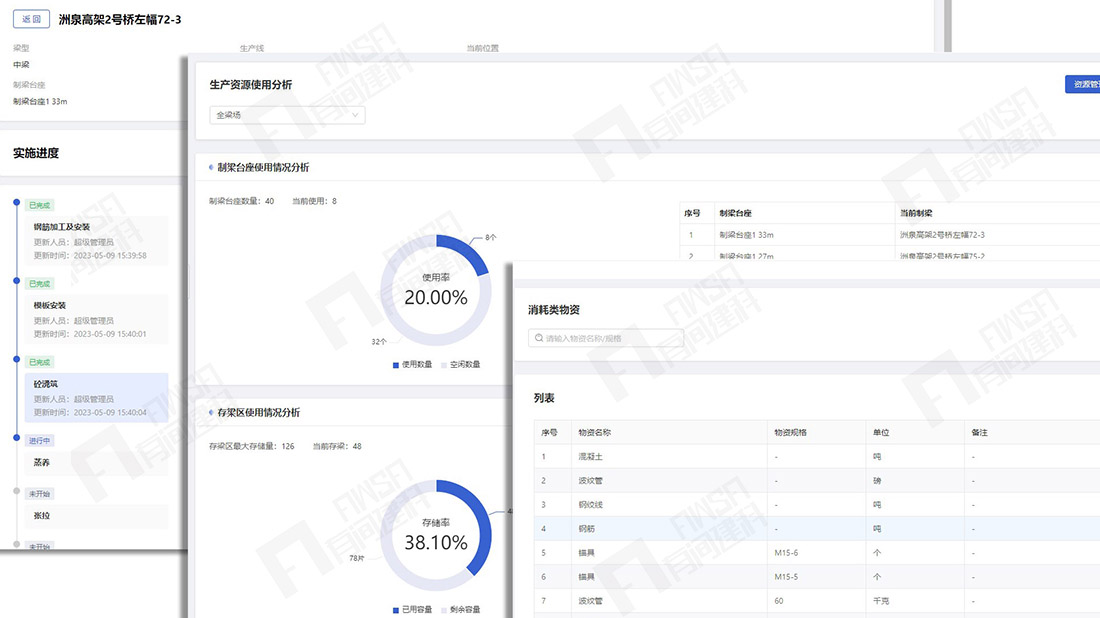Click the 返回 back button
The image size is (1100, 618).
[x=32, y=19]
